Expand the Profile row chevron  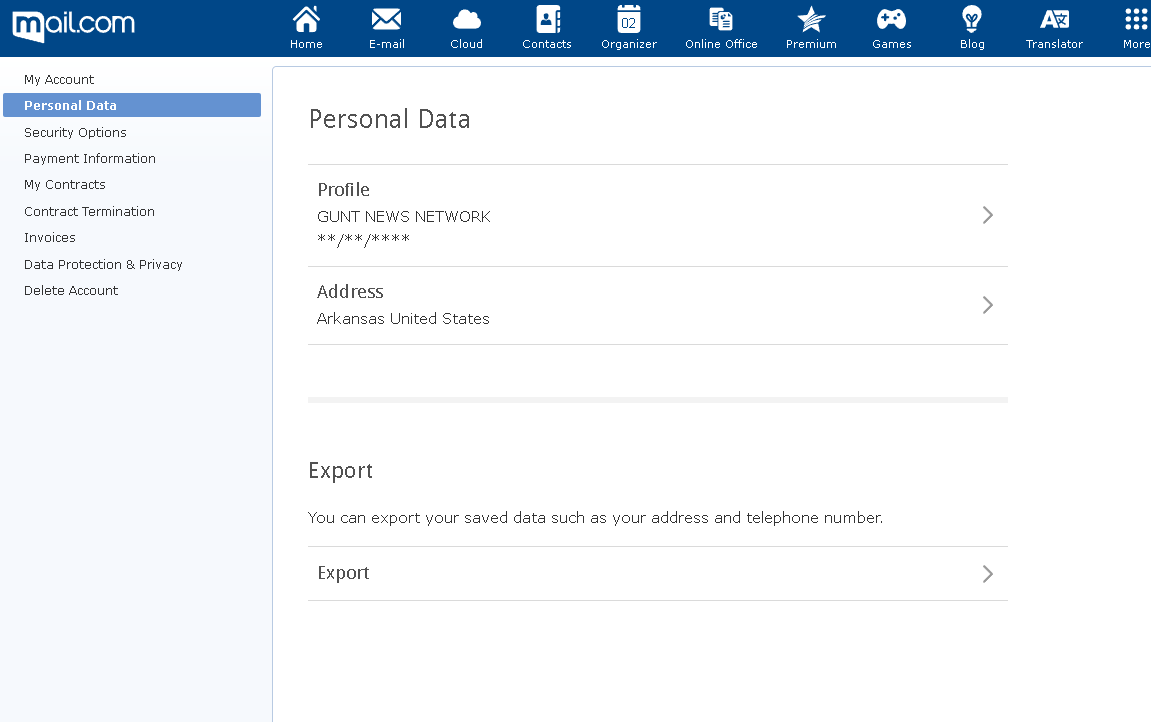pos(988,215)
